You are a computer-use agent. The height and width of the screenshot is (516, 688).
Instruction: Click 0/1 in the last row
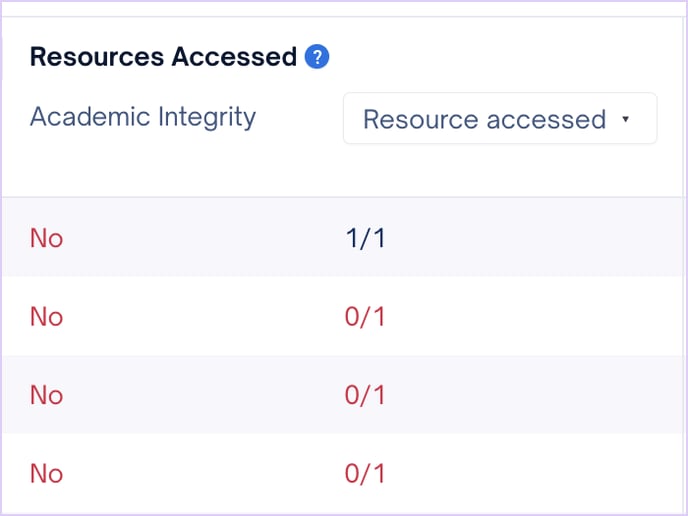click(x=365, y=473)
